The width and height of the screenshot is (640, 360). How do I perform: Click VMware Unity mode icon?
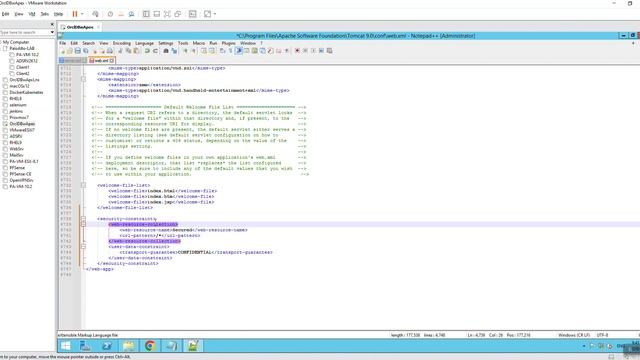pyautogui.click(x=178, y=14)
